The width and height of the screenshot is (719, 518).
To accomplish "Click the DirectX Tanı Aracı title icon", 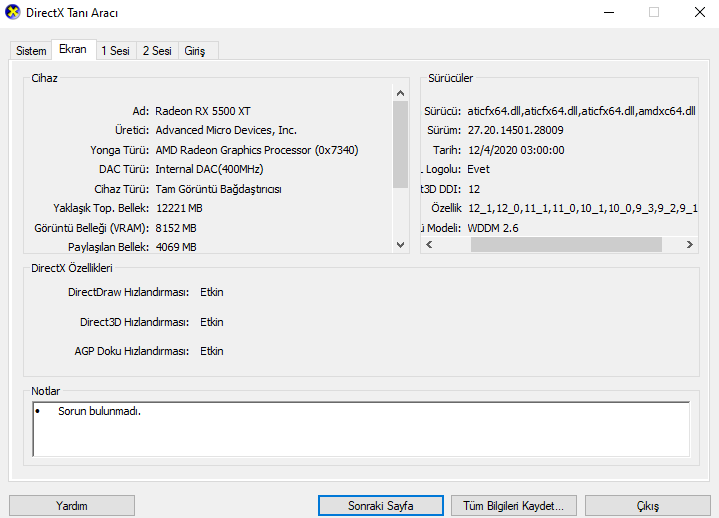I will (13, 12).
